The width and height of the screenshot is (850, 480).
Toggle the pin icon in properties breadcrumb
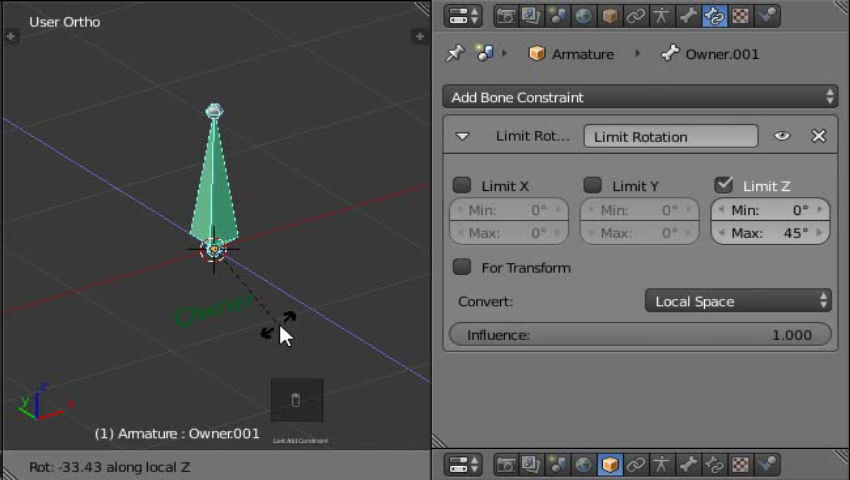click(x=455, y=53)
